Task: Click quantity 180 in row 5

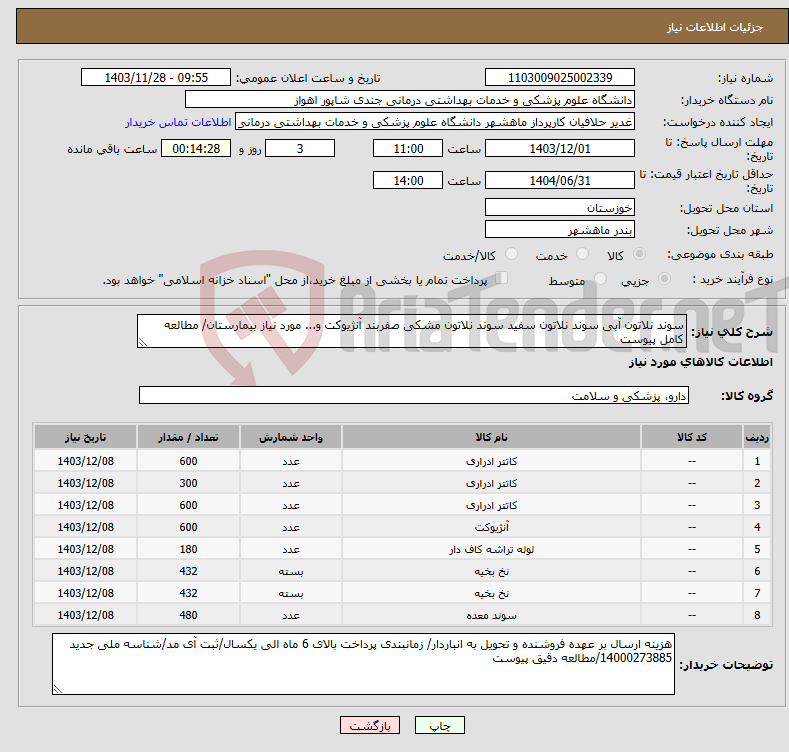Action: [x=188, y=549]
